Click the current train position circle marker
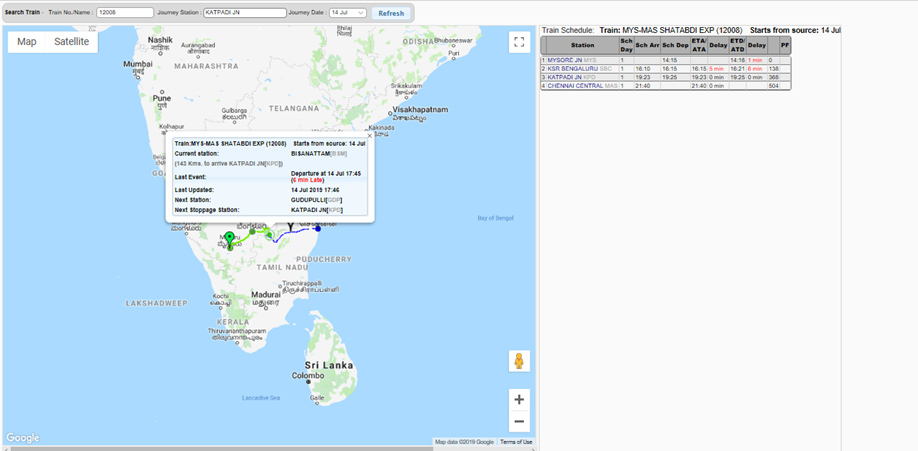This screenshot has width=918, height=451. tap(269, 235)
